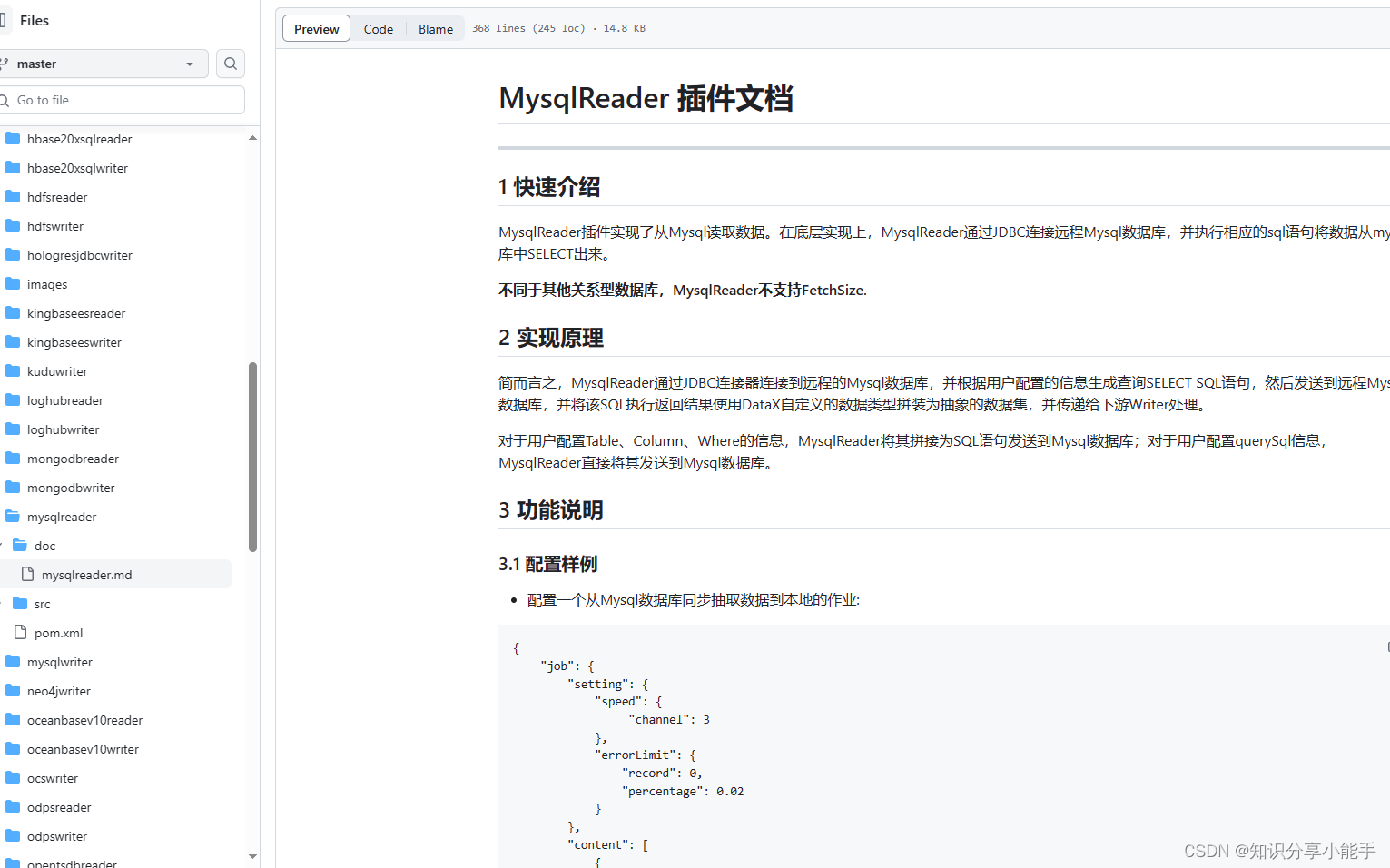Expand the mysqlwriter folder name
Viewport: 1390px width, 868px height.
pyautogui.click(x=60, y=662)
